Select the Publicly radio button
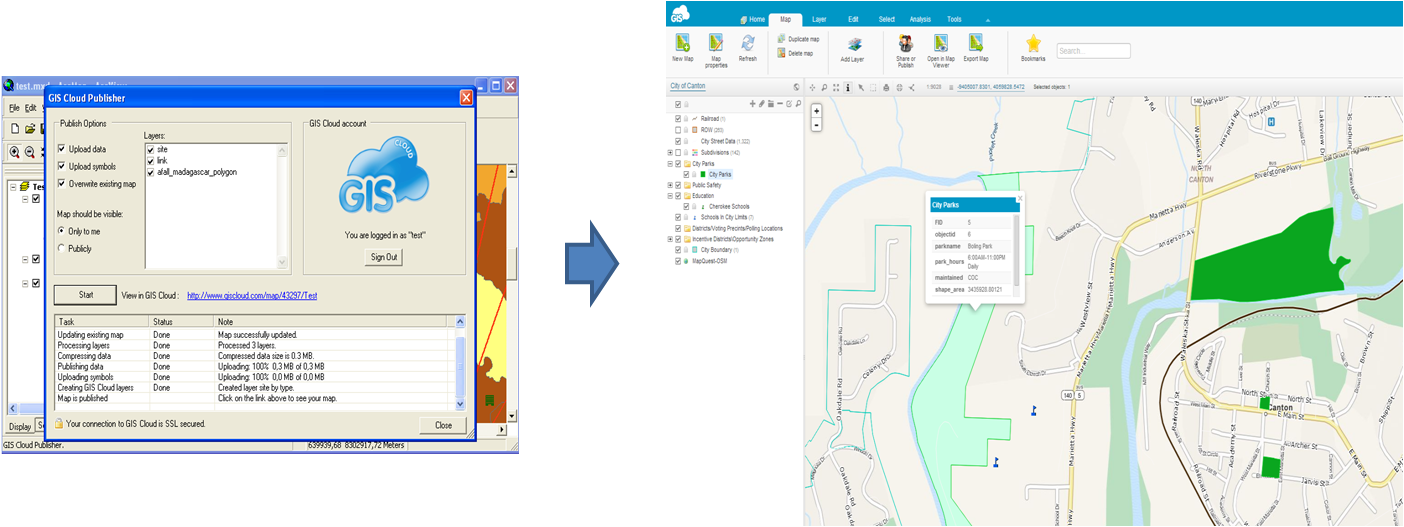This screenshot has width=1404, height=527. click(x=62, y=248)
